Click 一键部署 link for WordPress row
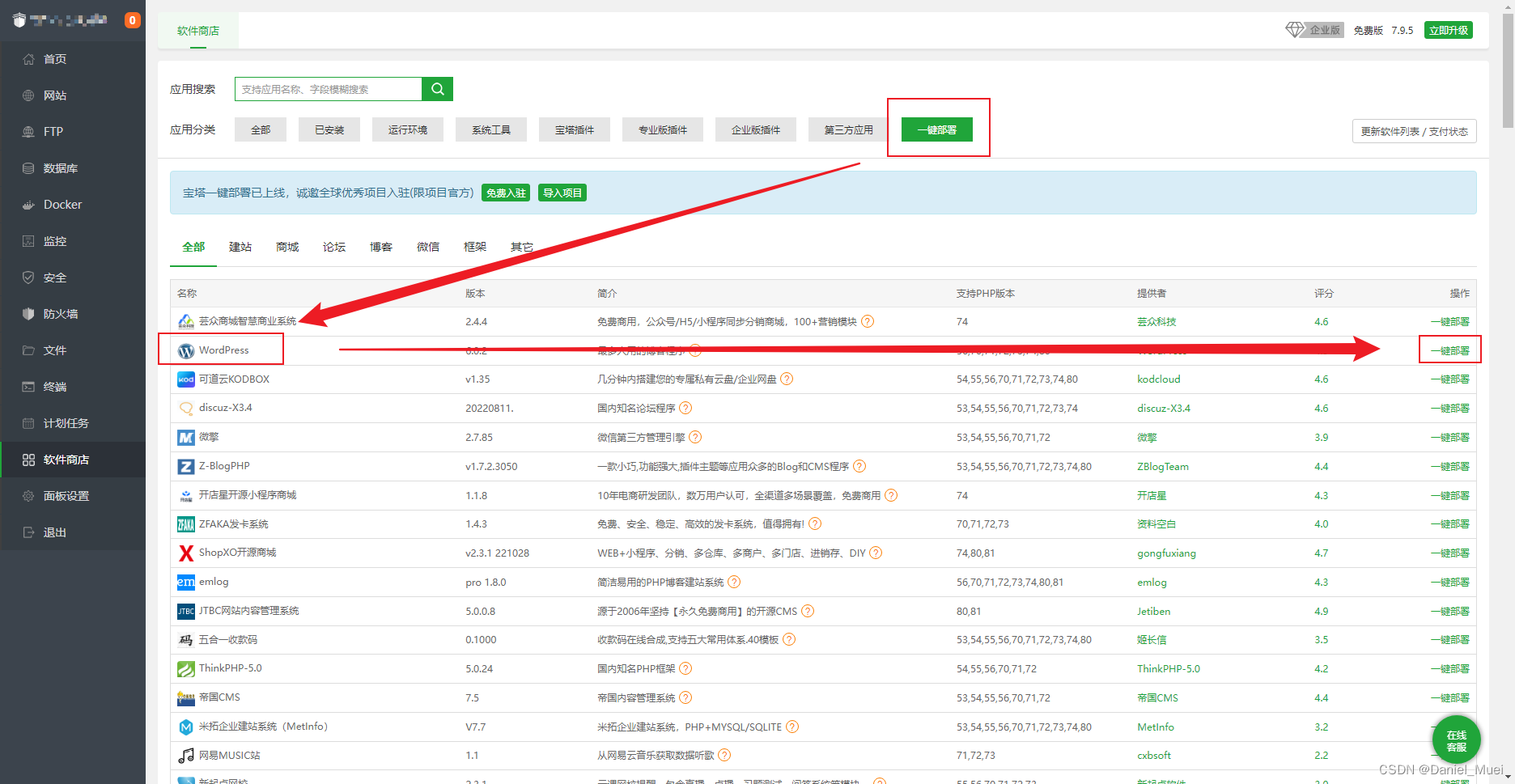The width and height of the screenshot is (1515, 784). tap(1449, 351)
